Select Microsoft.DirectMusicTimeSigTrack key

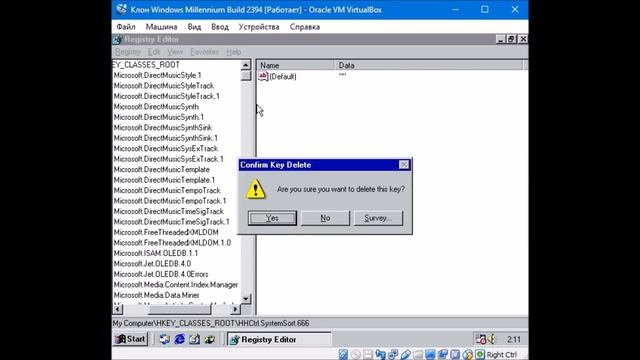pyautogui.click(x=169, y=211)
